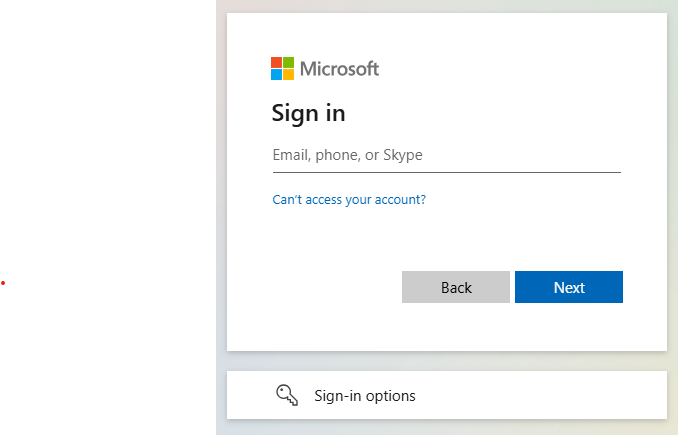
Task: Open the "Can't access your account?" link
Action: coord(349,200)
